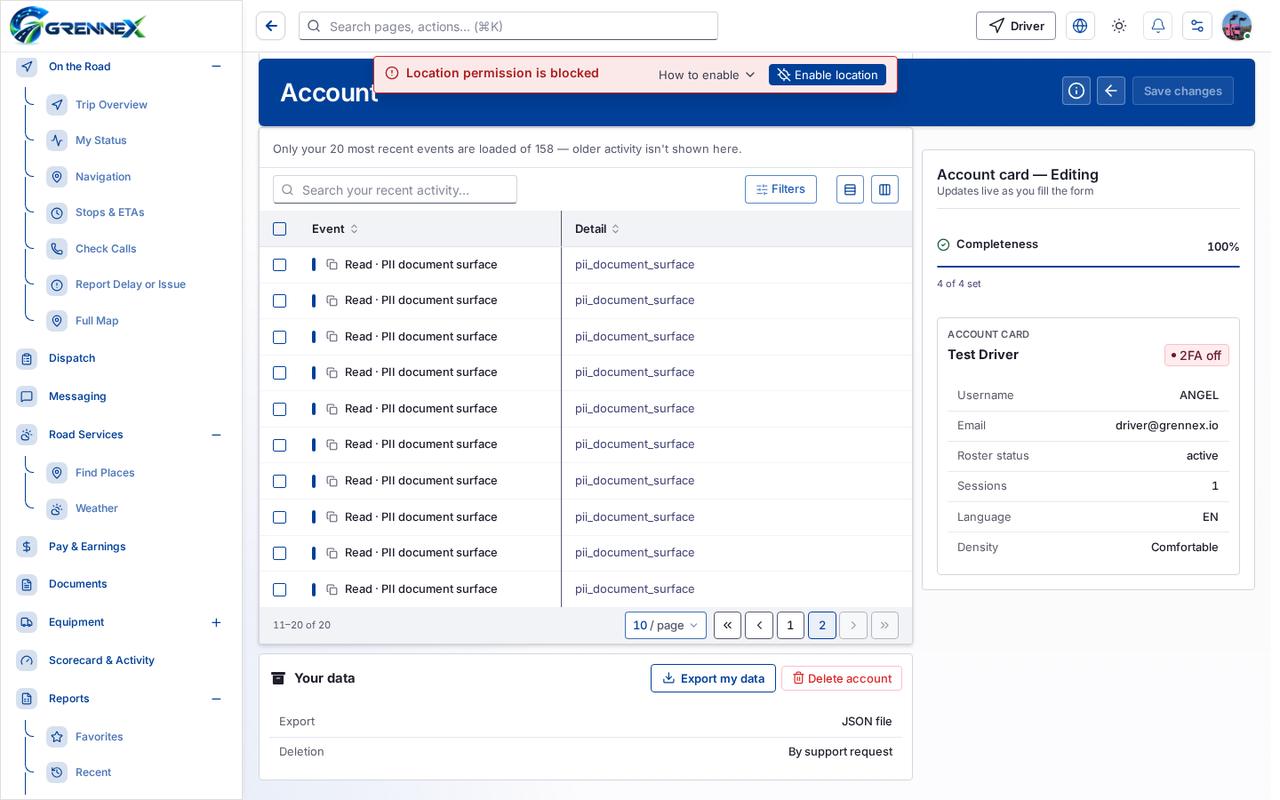Click the Grennex logo

pos(78,26)
